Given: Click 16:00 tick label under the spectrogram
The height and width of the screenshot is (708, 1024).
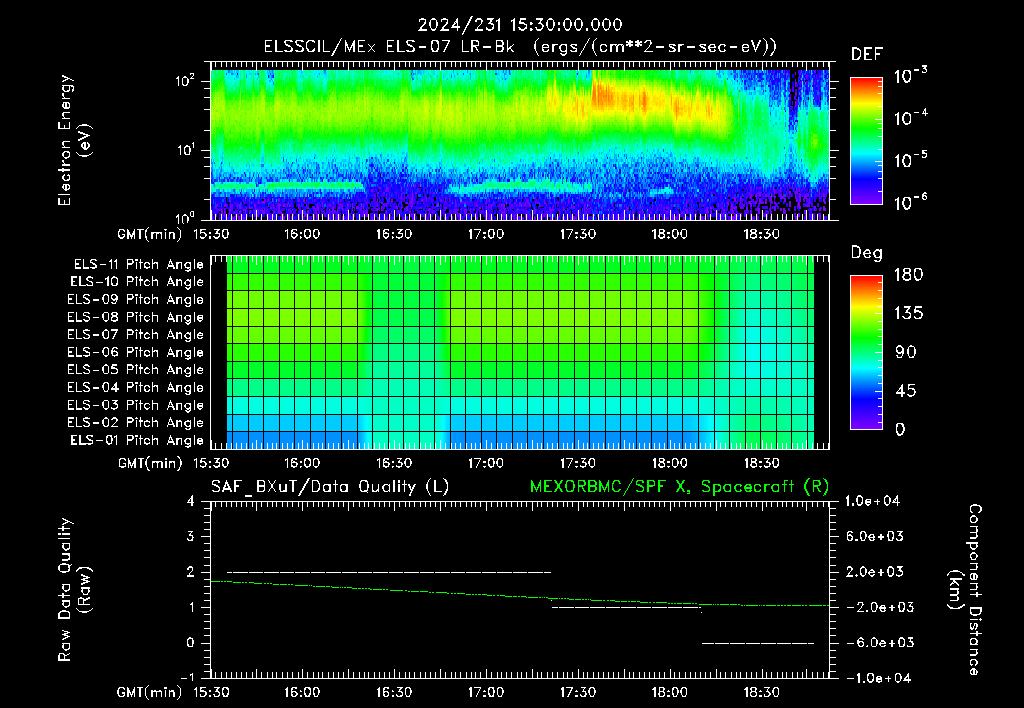Looking at the screenshot, I should click(x=302, y=234).
